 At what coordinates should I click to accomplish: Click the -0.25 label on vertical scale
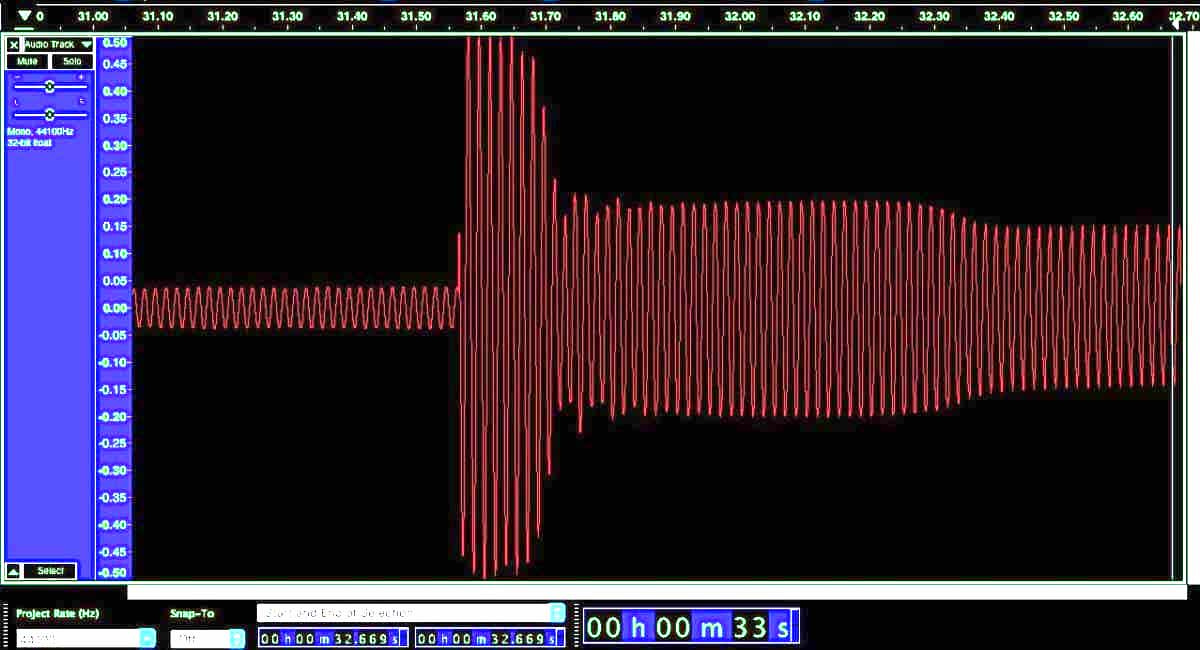point(113,443)
